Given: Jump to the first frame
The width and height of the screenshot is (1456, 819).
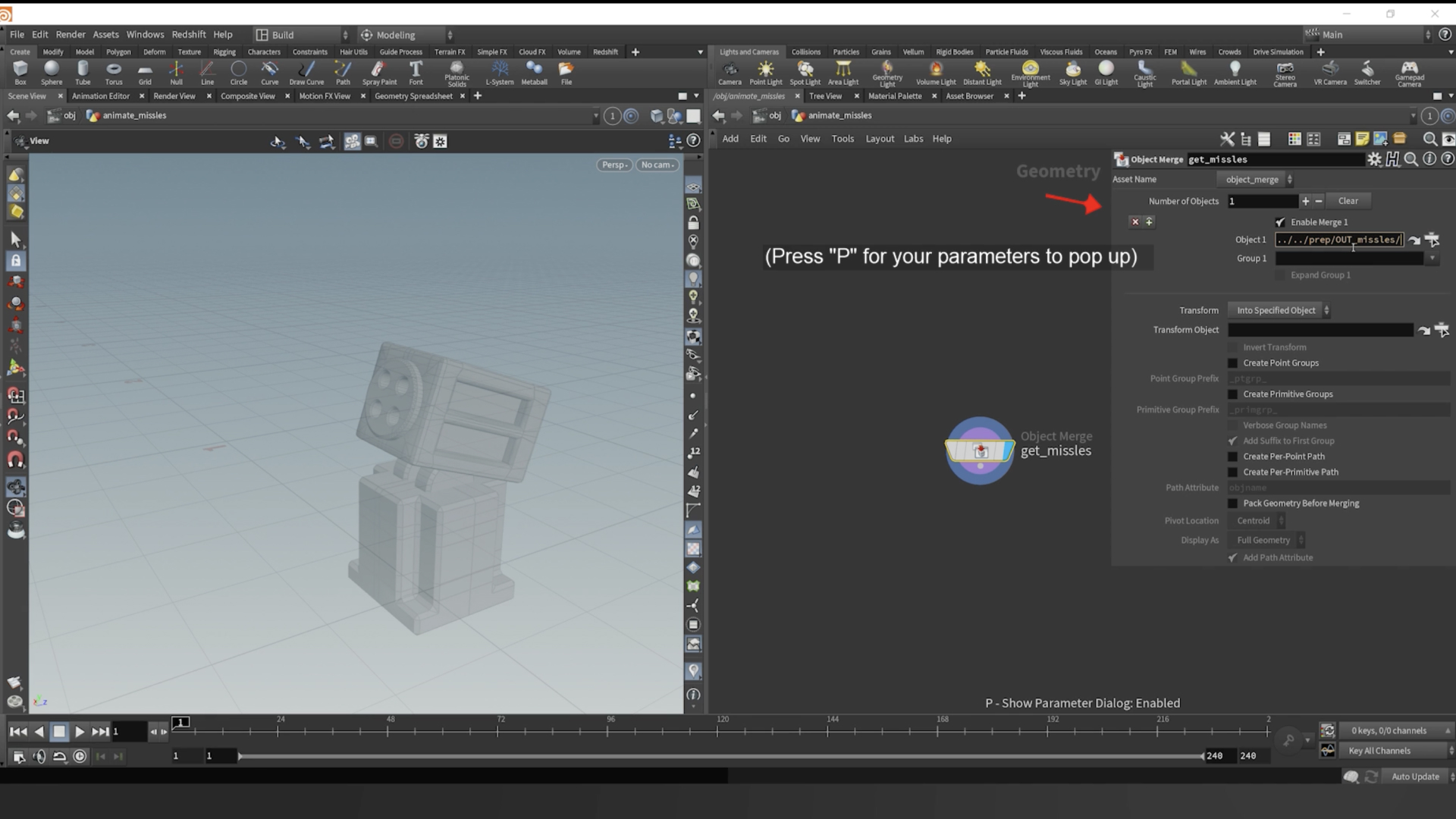Looking at the screenshot, I should (18, 732).
